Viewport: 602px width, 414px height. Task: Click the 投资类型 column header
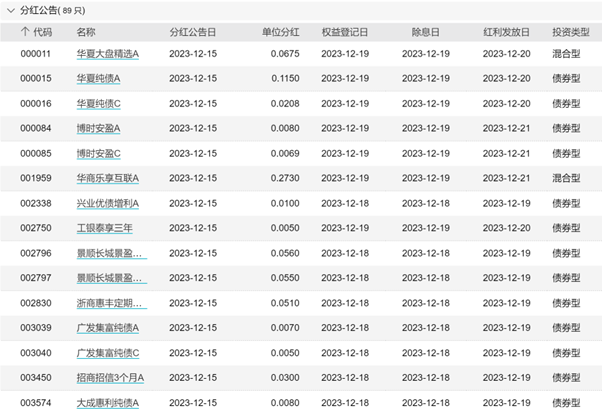click(x=571, y=32)
